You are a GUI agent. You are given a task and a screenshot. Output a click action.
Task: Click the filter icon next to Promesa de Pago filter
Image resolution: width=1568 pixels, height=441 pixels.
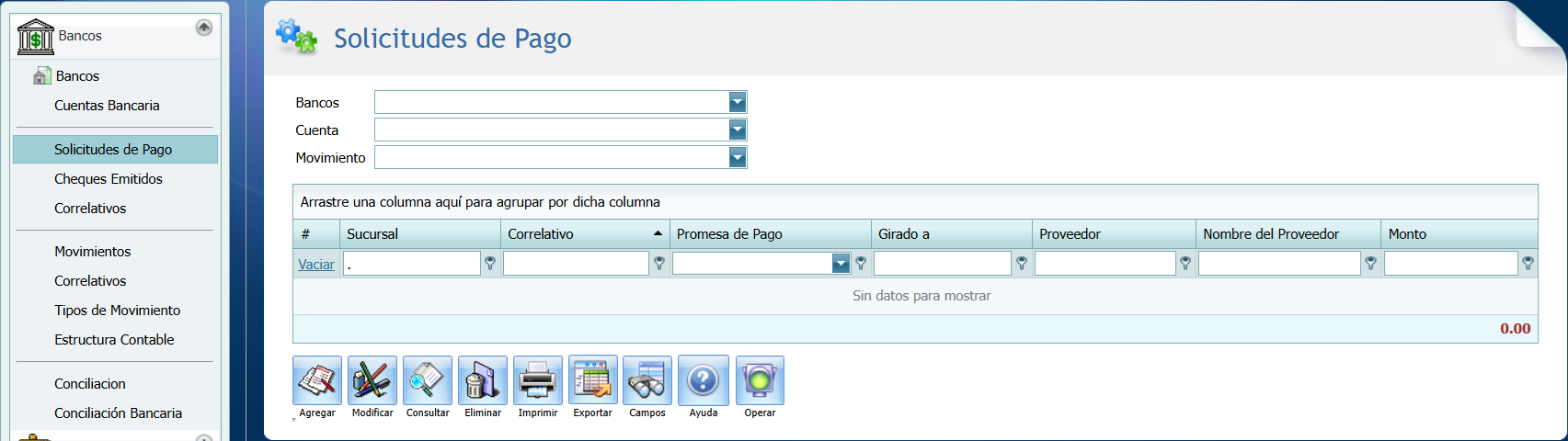tap(861, 264)
